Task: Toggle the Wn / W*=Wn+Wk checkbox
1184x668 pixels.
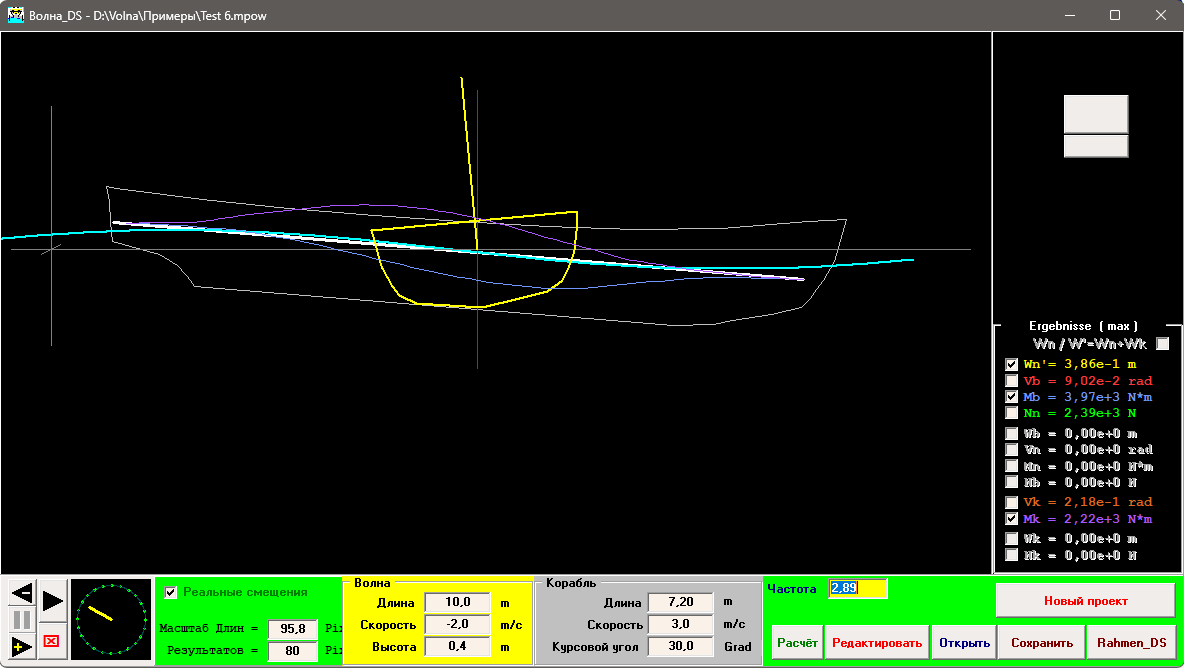Action: 1162,344
